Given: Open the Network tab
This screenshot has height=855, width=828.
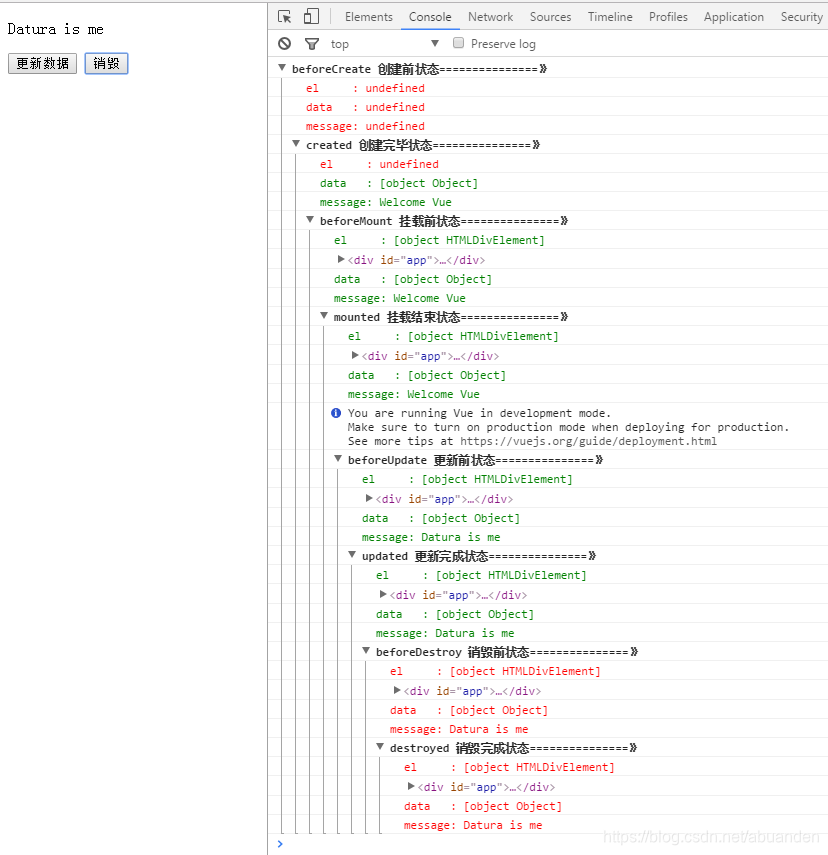Looking at the screenshot, I should [490, 17].
